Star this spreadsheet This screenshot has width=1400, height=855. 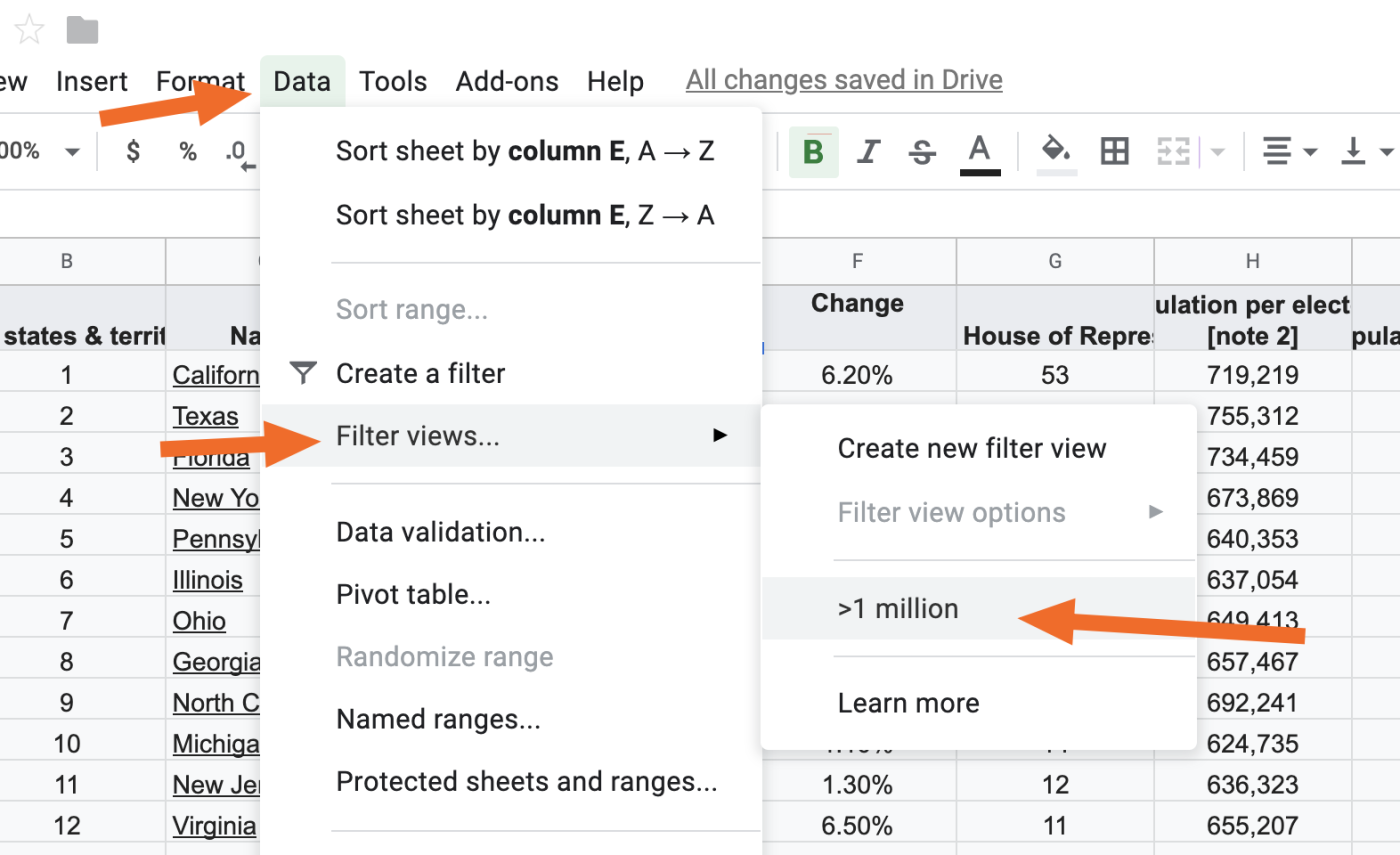[29, 30]
